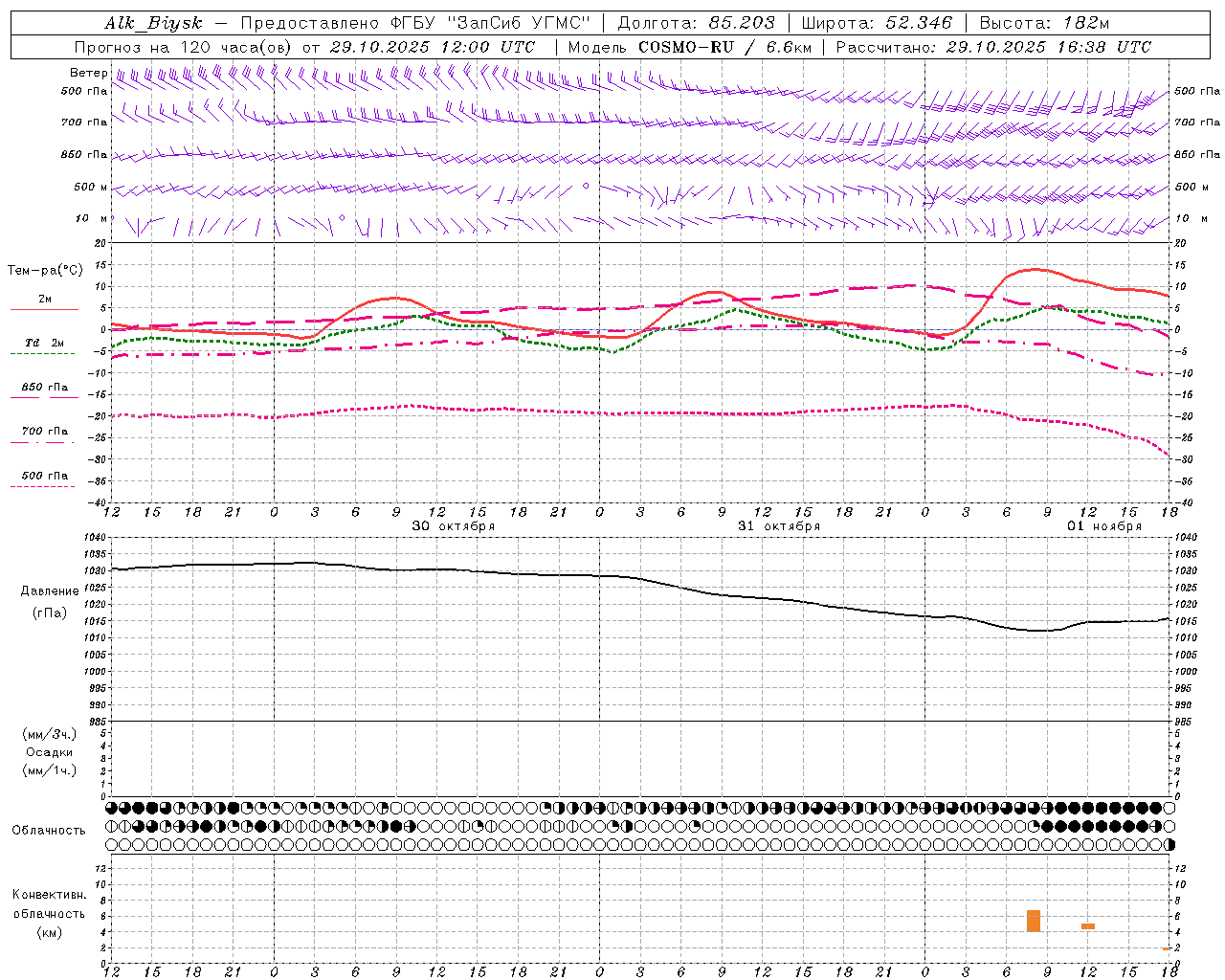Select 985 on the right pressure axis

[x=1186, y=722]
